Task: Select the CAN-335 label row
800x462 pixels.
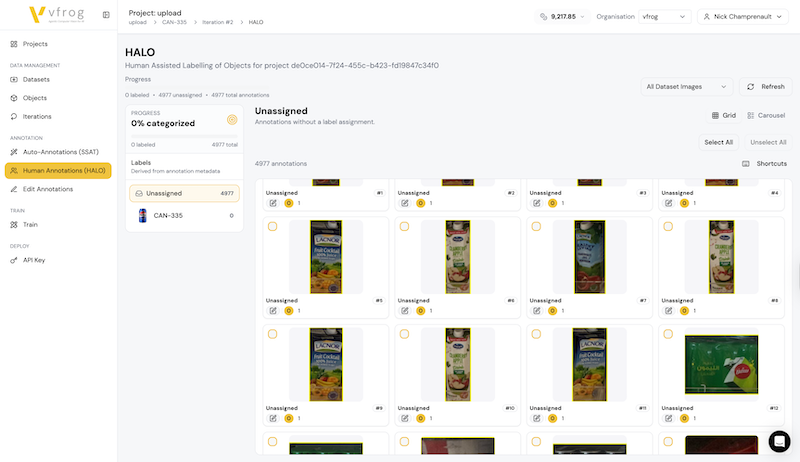Action: coord(184,216)
